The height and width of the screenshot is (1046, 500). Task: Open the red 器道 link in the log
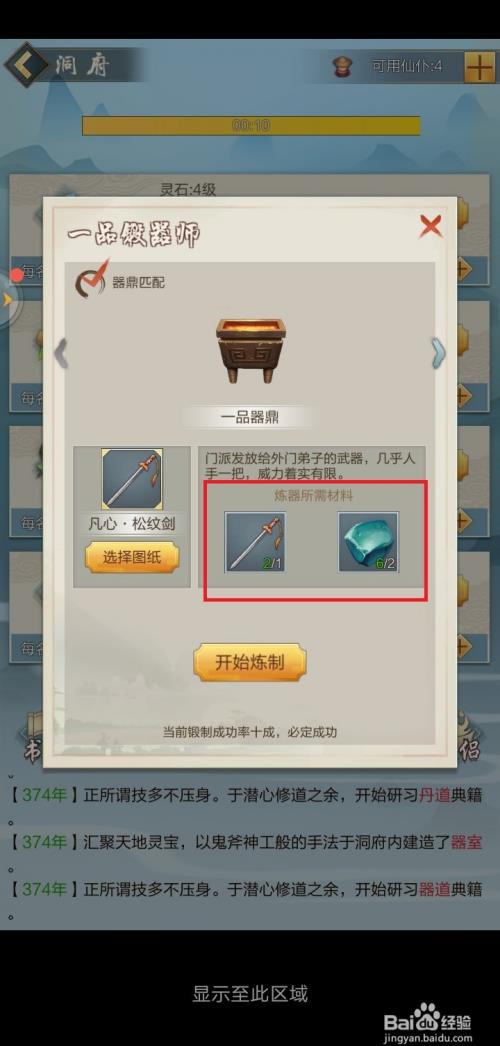pyautogui.click(x=435, y=890)
